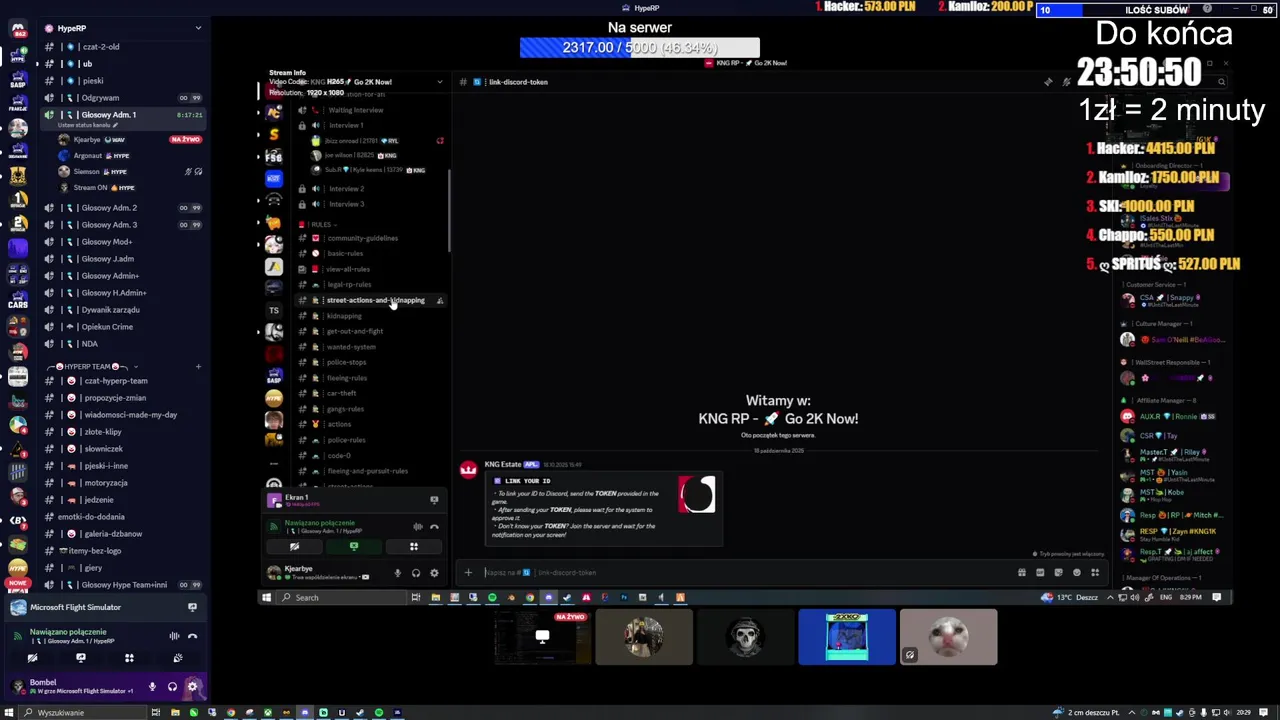Join the Głosowy Mod+ voice channel

tap(122, 242)
